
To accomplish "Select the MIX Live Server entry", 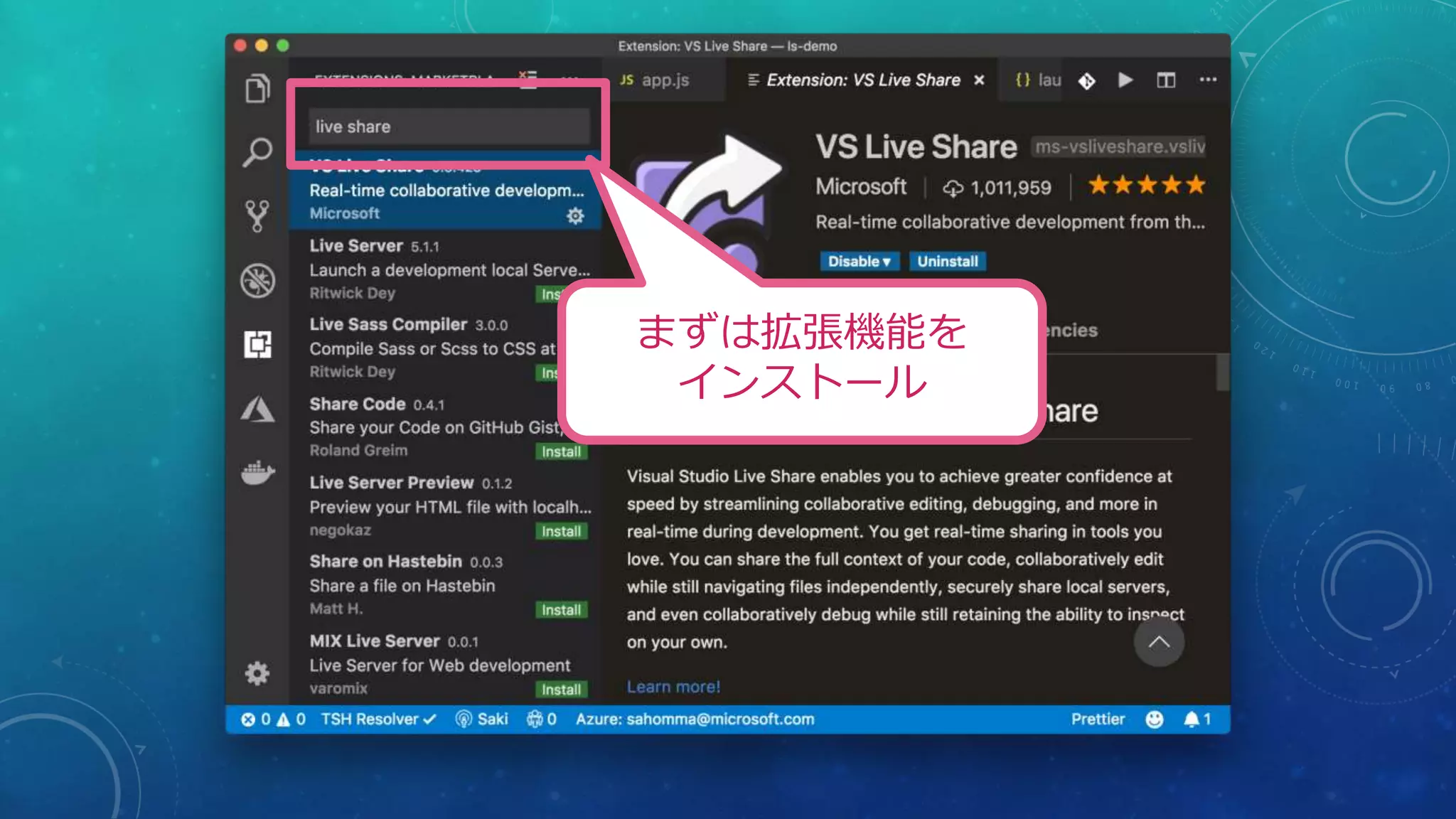I will coord(445,664).
